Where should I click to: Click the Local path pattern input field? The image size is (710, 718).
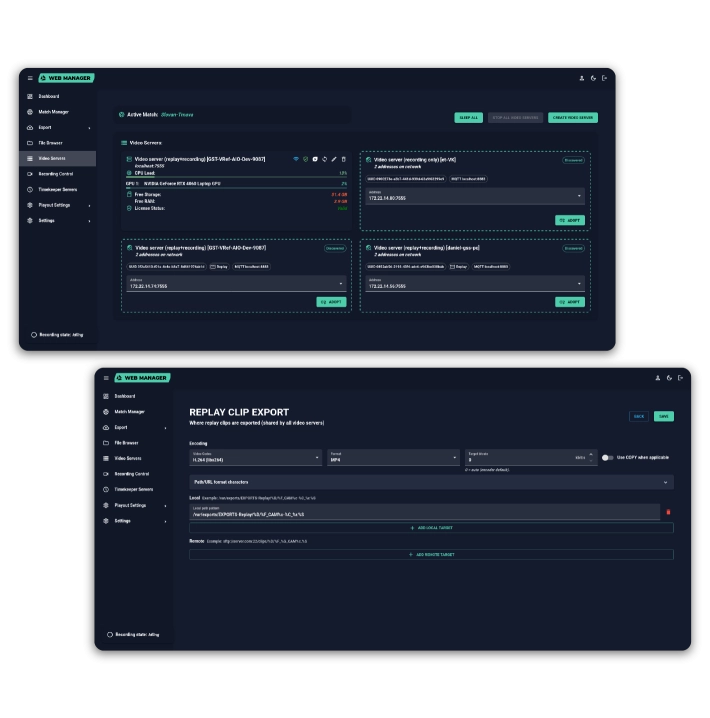[x=424, y=512]
